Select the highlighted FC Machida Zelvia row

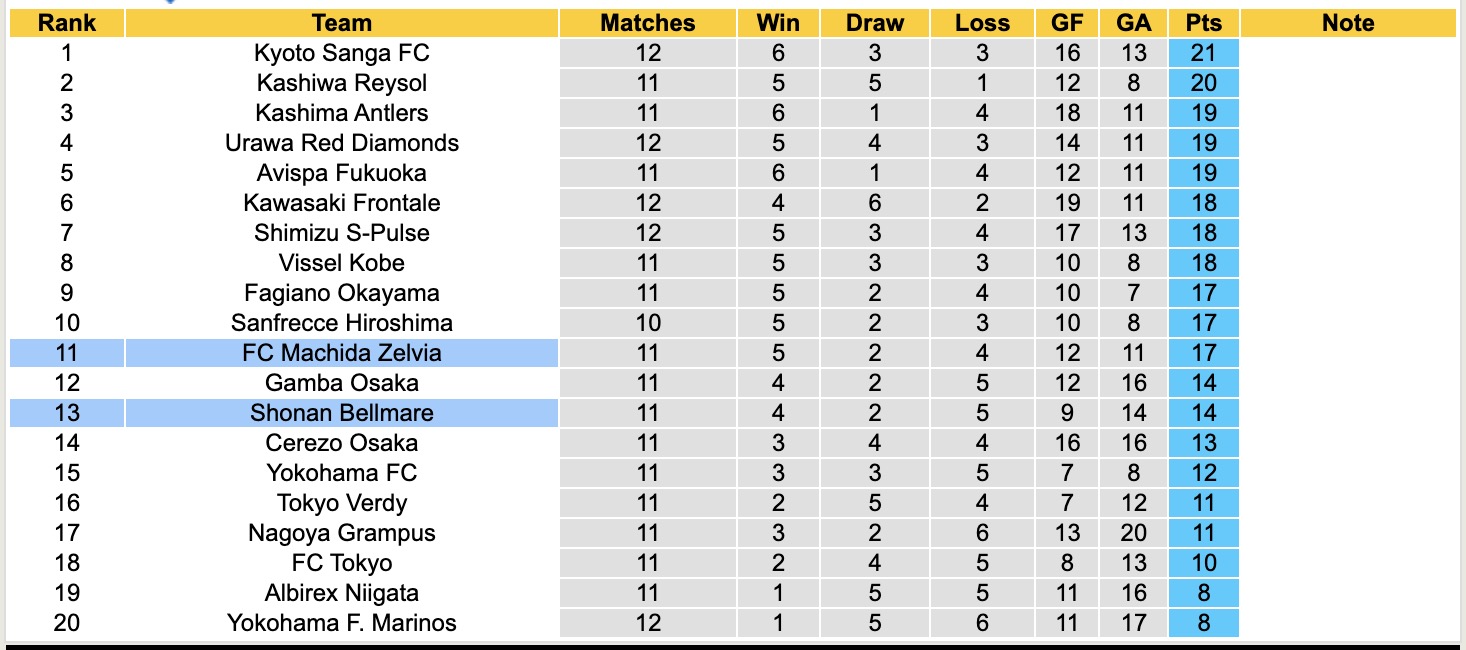tap(341, 353)
